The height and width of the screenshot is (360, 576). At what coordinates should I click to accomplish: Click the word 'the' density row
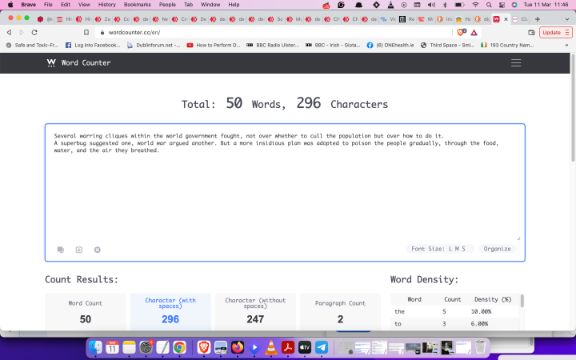(x=456, y=312)
